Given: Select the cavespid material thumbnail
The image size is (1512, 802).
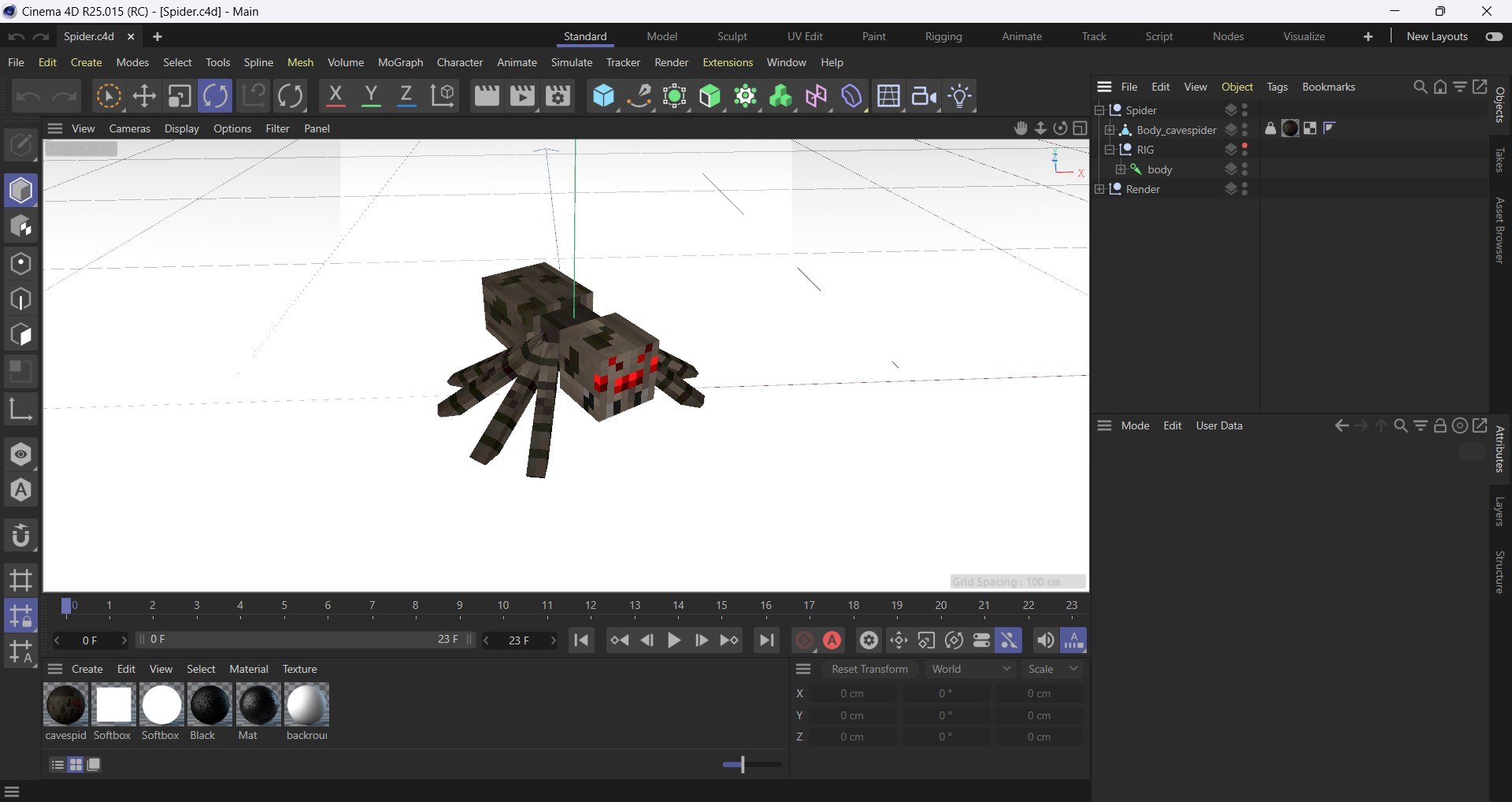Looking at the screenshot, I should tap(66, 705).
